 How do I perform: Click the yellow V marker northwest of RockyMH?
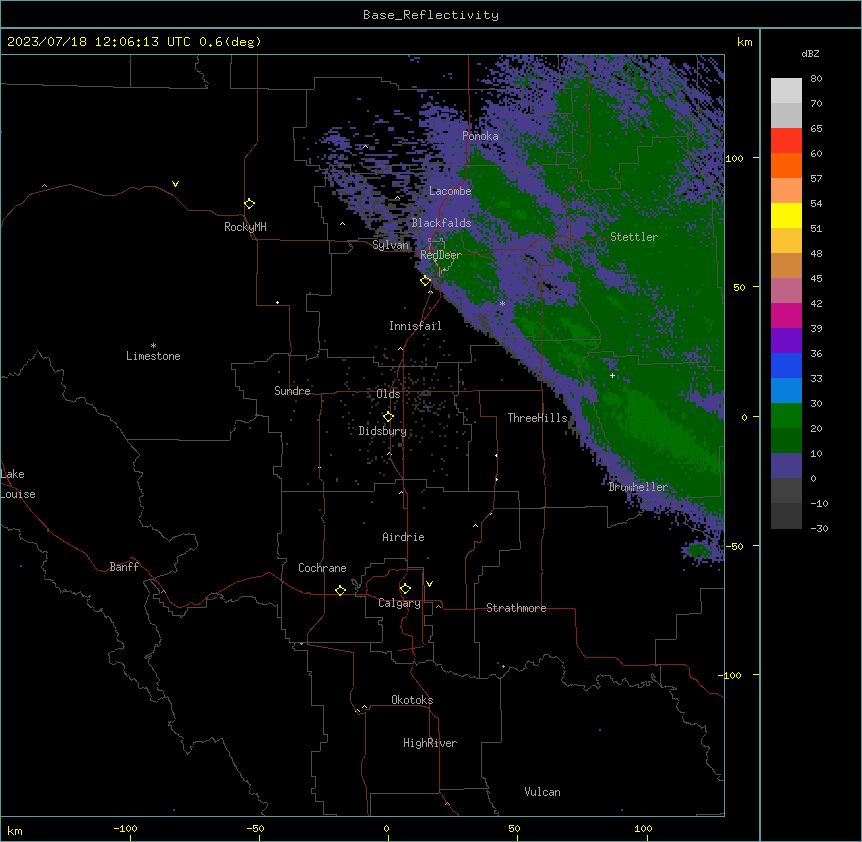coord(175,184)
